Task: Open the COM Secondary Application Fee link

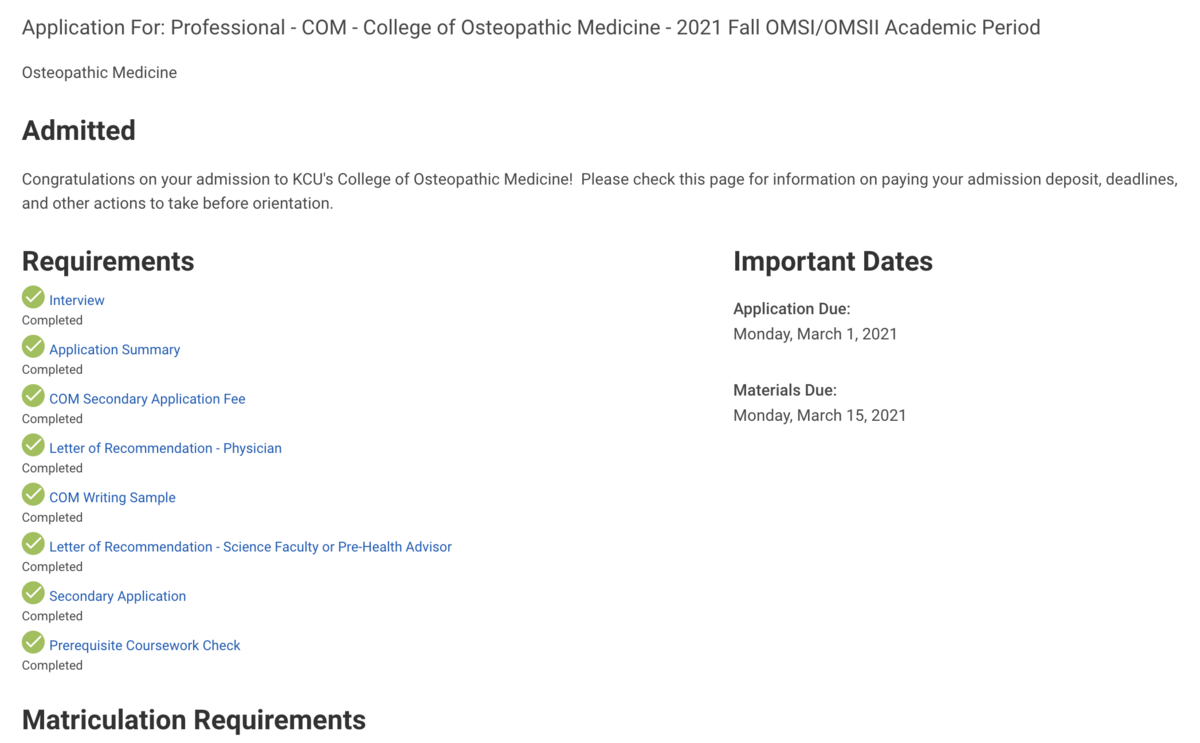Action: pos(147,398)
